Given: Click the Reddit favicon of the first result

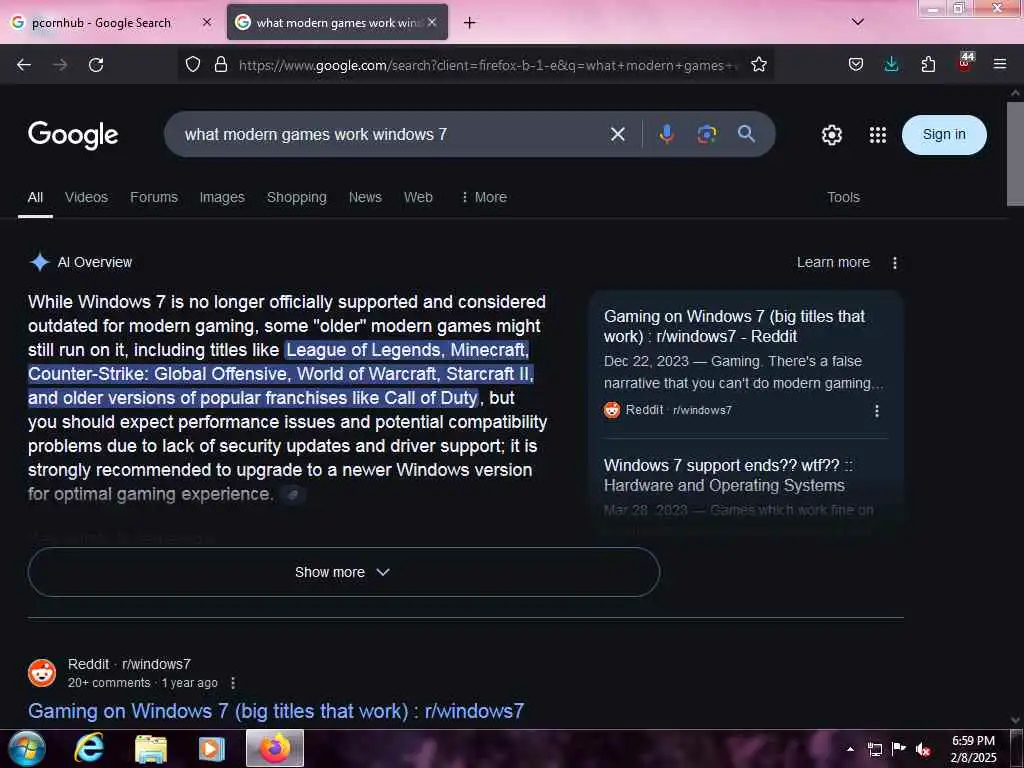Looking at the screenshot, I should pos(42,673).
